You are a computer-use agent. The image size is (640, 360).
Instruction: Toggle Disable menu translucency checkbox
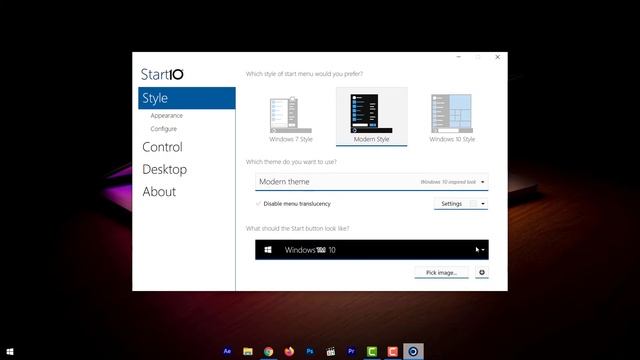258,204
